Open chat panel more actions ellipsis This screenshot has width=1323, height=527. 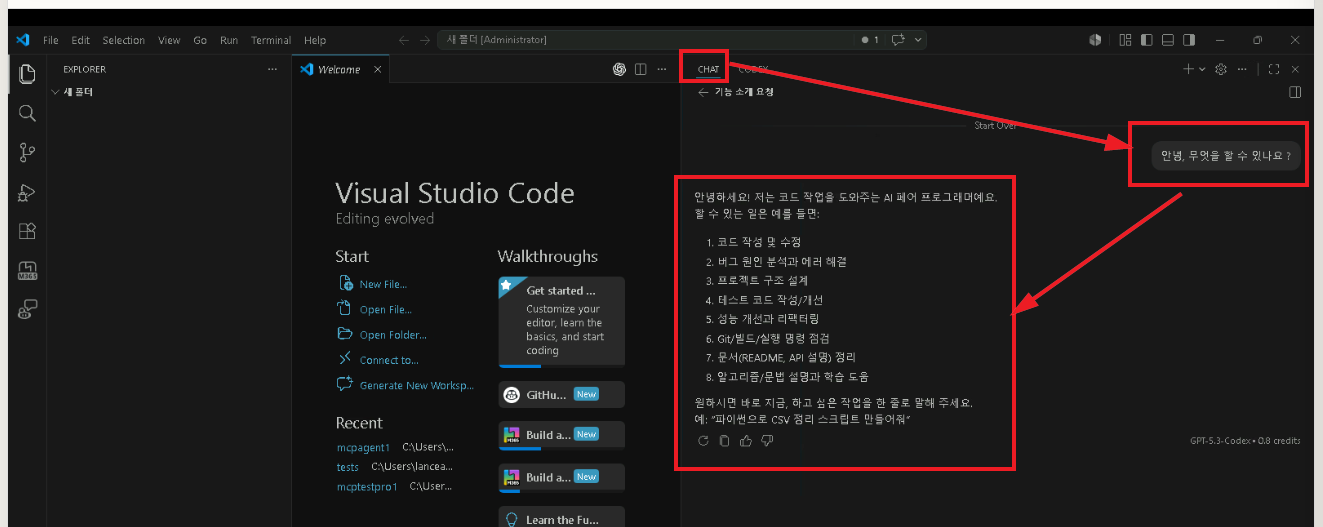(x=1242, y=69)
